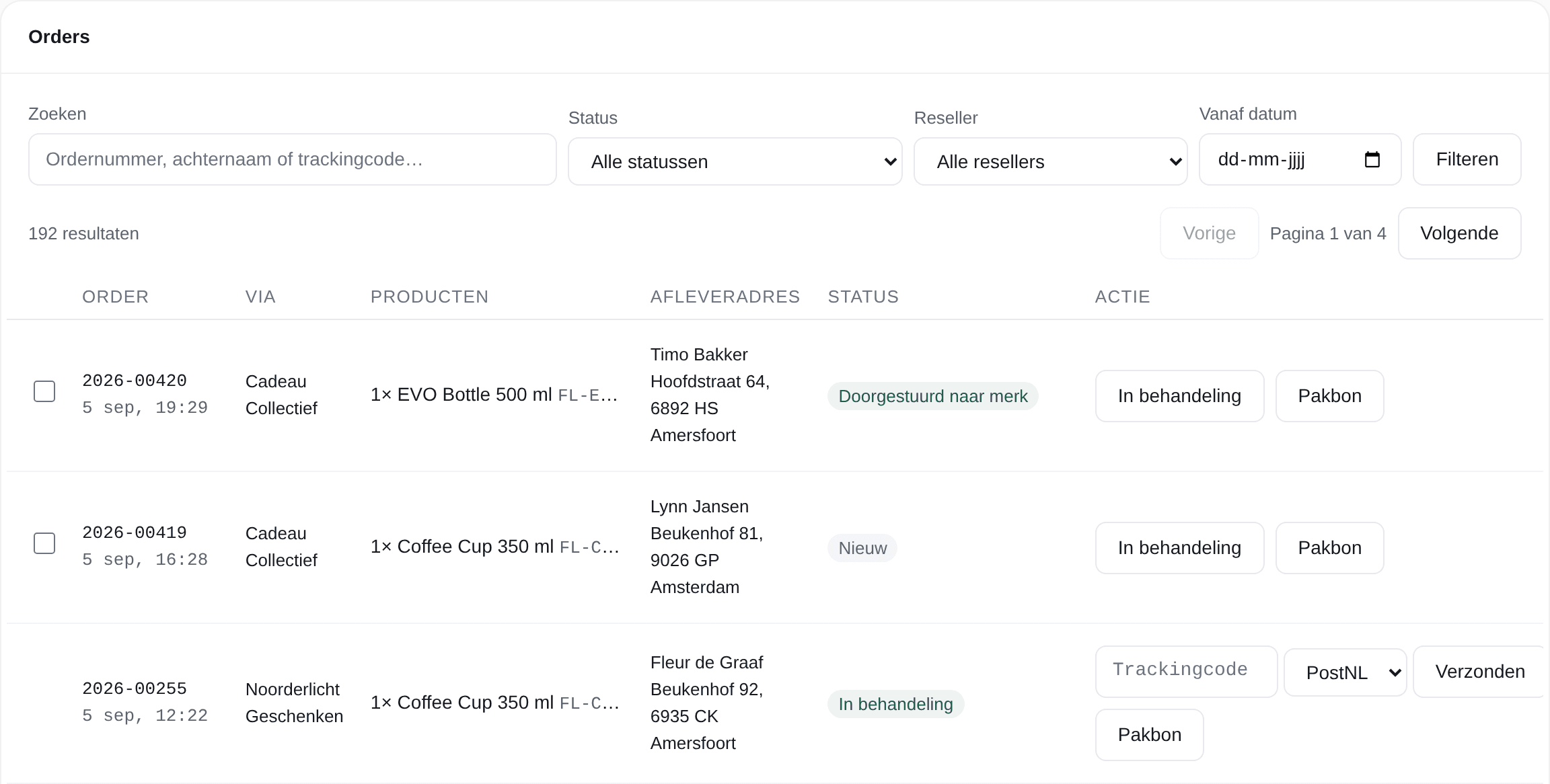Tick the checkbox for order 2026-00419

click(x=44, y=543)
